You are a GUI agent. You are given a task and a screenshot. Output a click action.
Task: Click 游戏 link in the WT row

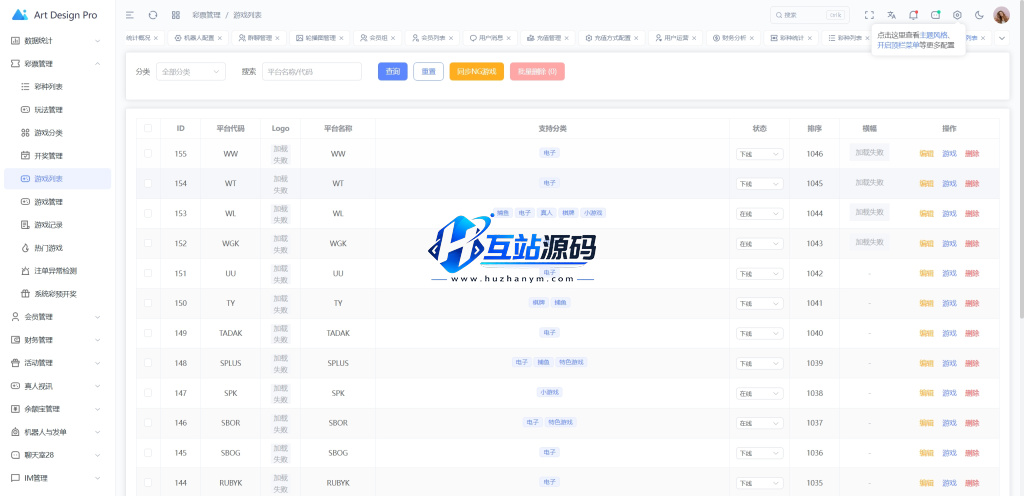tap(949, 183)
